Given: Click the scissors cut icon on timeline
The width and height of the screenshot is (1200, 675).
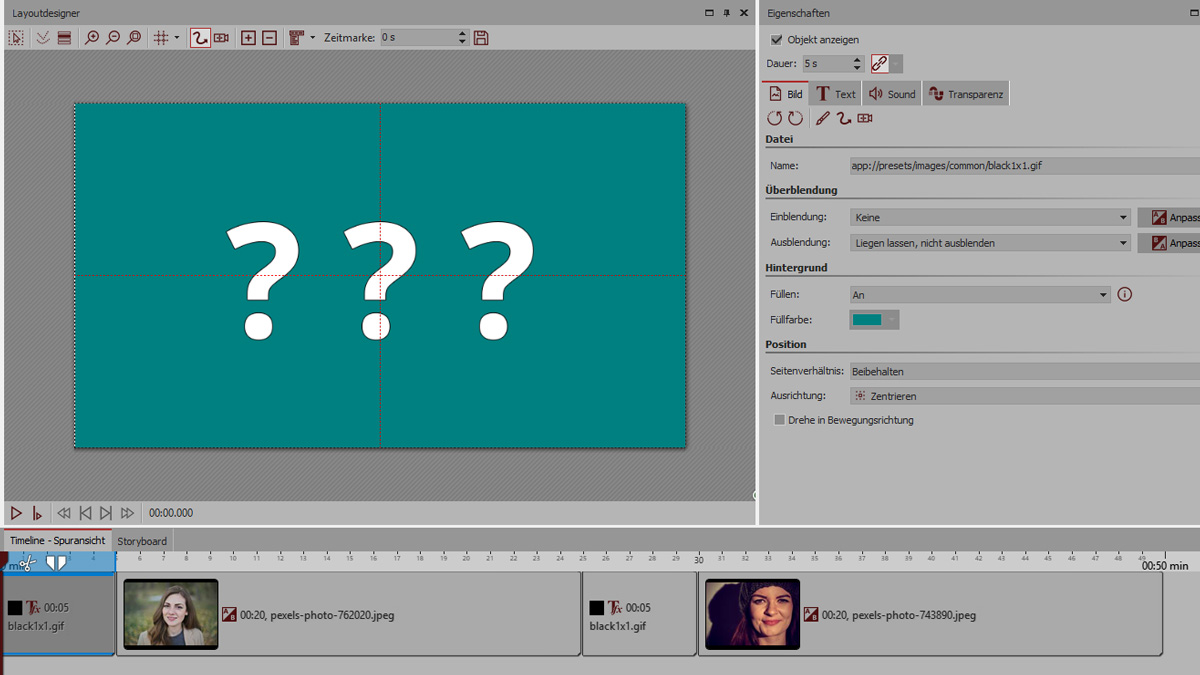Looking at the screenshot, I should coord(27,564).
